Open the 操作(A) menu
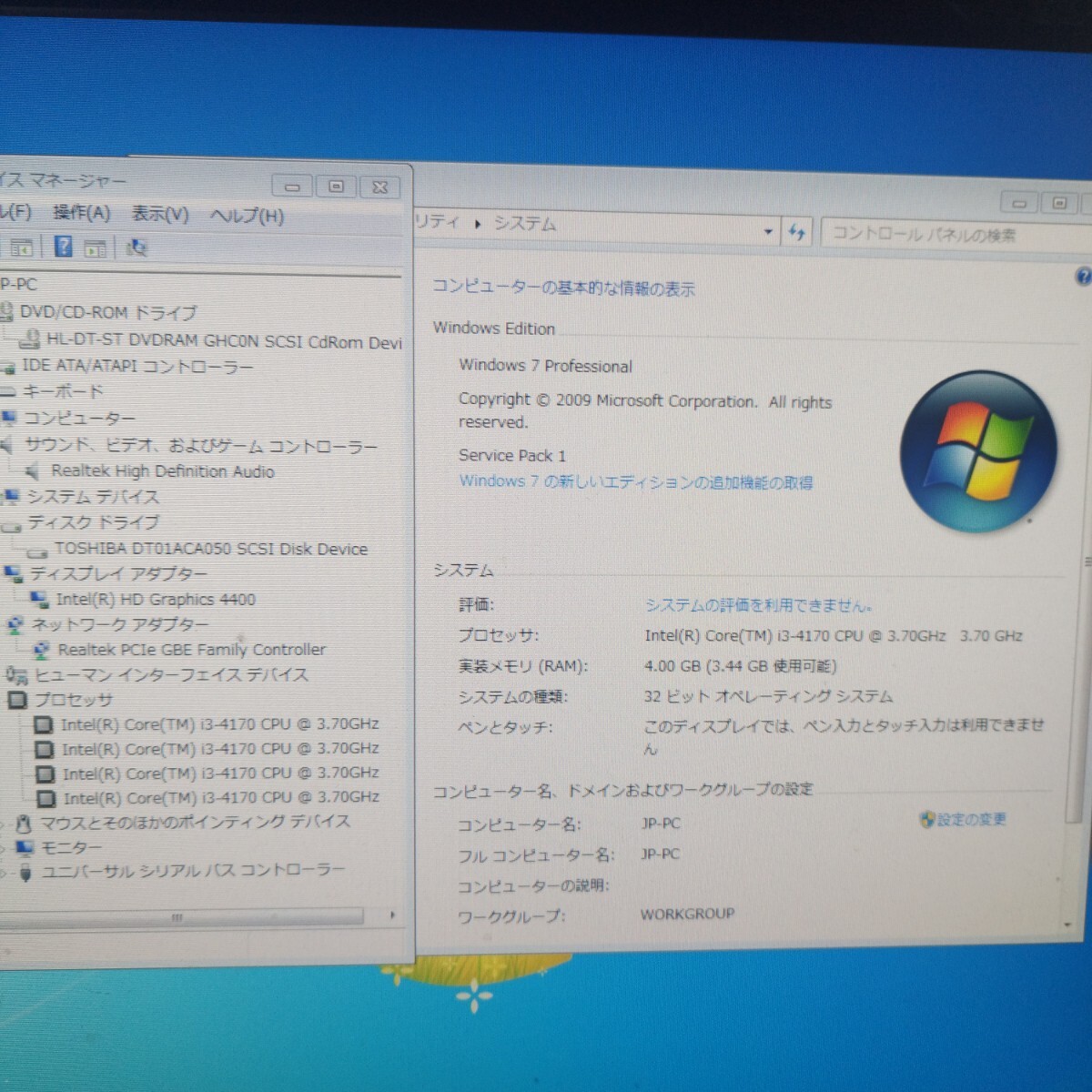The image size is (1092, 1092). (82, 215)
